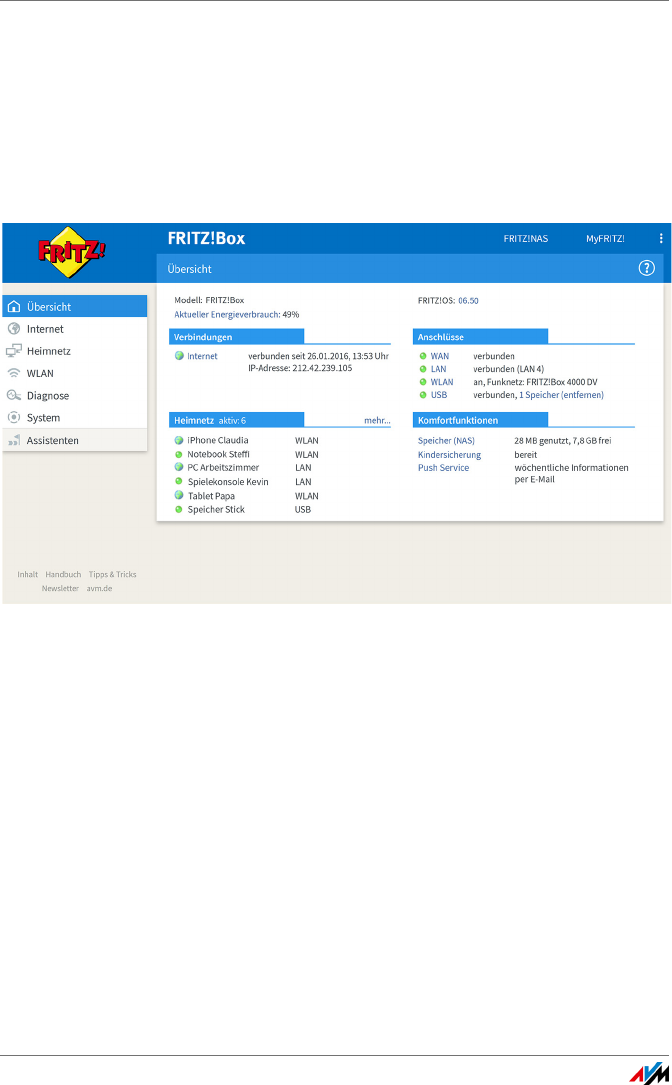Image resolution: width=672 pixels, height=1085 pixels.
Task: Click the Heimnetz computers icon
Action: pyautogui.click(x=14, y=351)
